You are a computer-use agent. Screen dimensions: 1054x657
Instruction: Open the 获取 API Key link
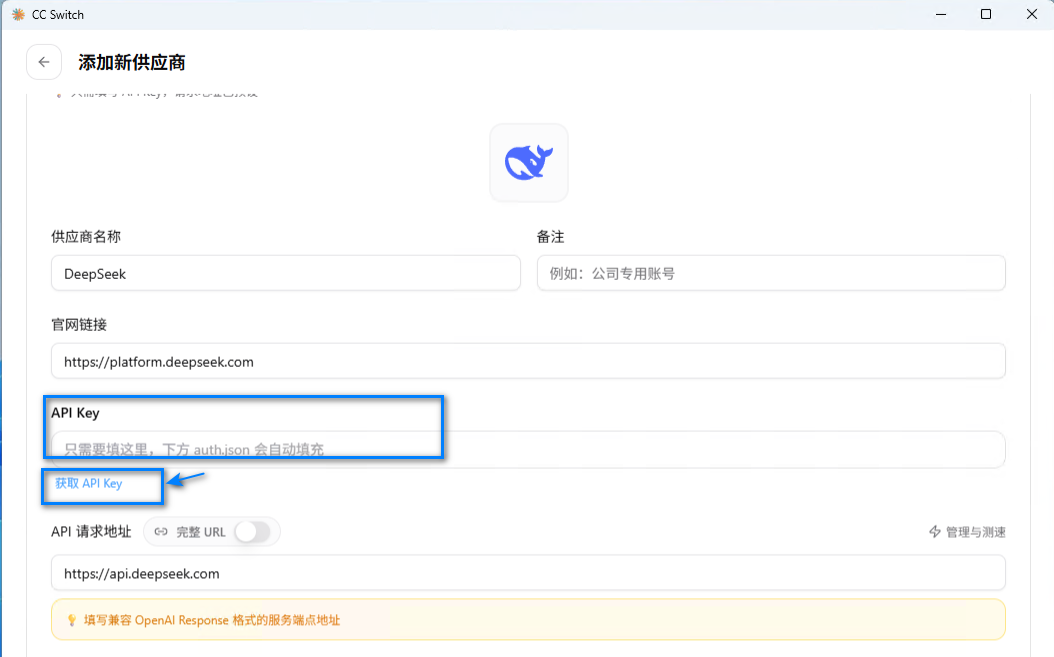pos(89,484)
